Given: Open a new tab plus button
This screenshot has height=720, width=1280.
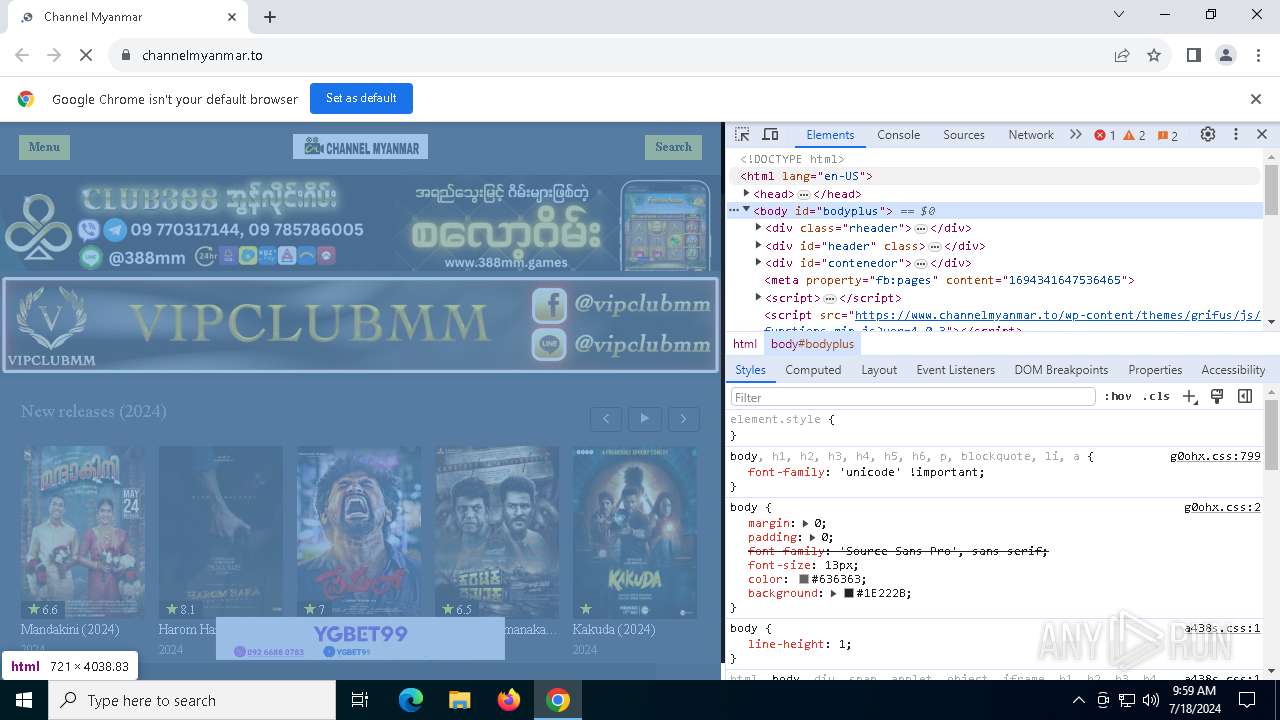Looking at the screenshot, I should (270, 17).
